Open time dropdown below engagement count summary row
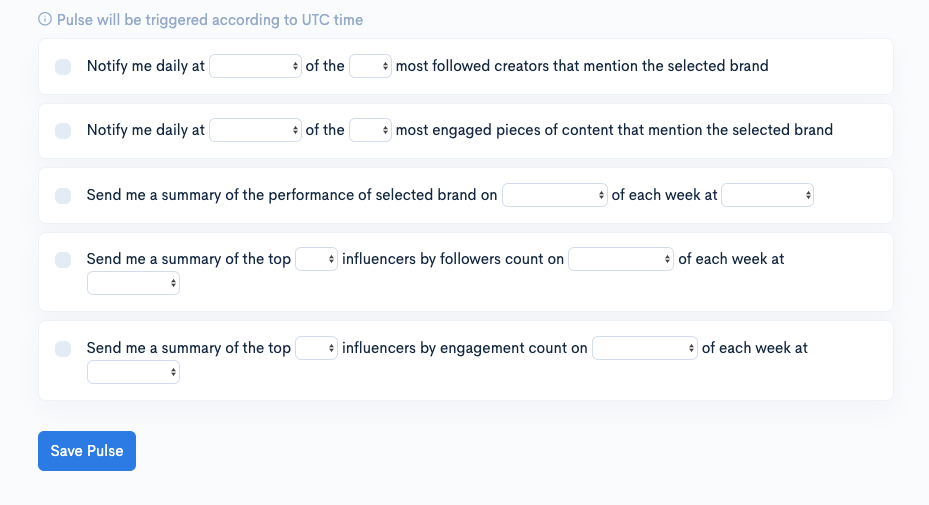Viewport: 929px width, 505px height. click(133, 372)
